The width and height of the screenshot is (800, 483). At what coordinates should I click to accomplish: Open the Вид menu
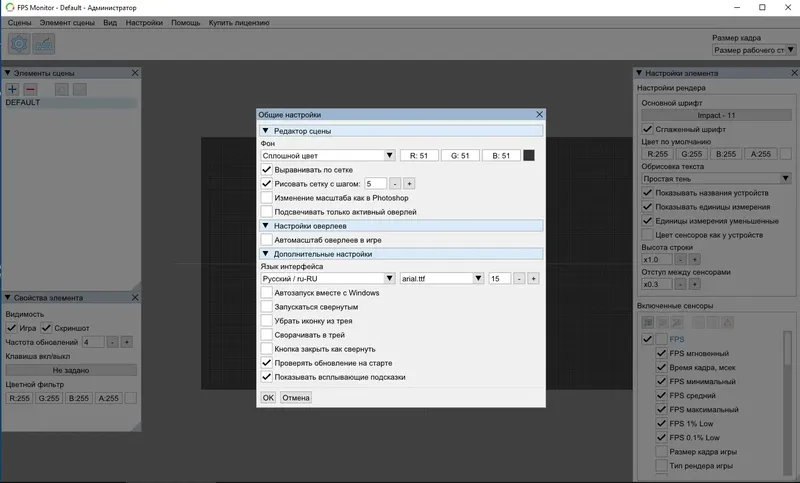coord(110,22)
